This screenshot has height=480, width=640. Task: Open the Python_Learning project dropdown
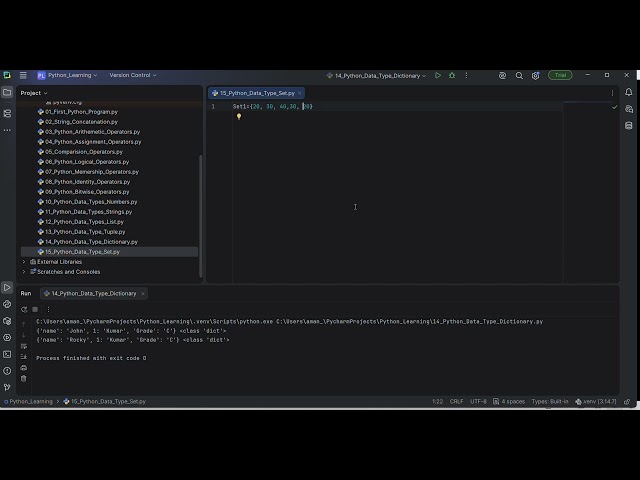click(68, 75)
